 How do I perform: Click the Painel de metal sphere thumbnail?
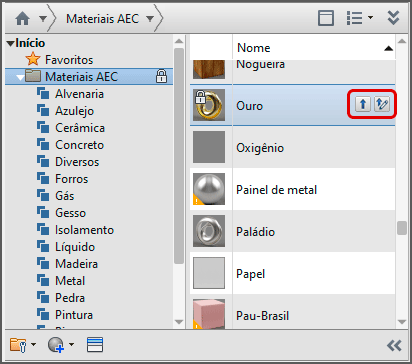coord(209,189)
